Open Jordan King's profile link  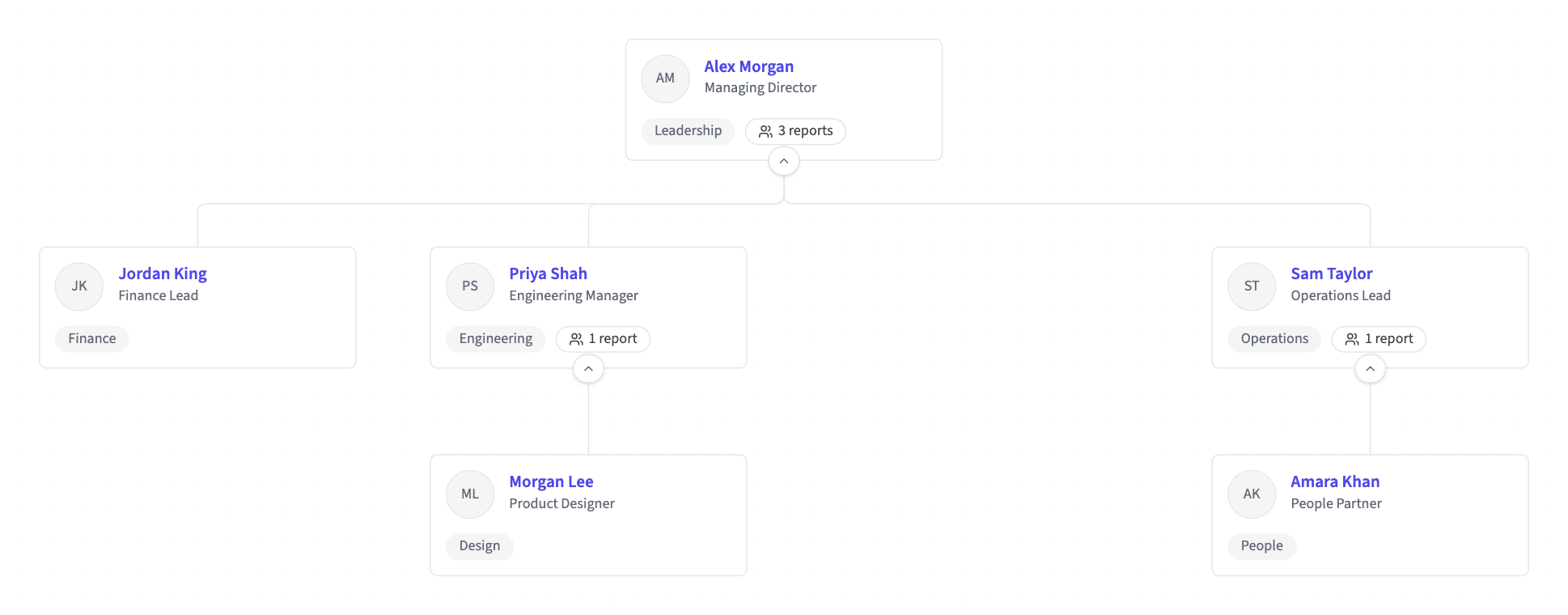pyautogui.click(x=163, y=274)
